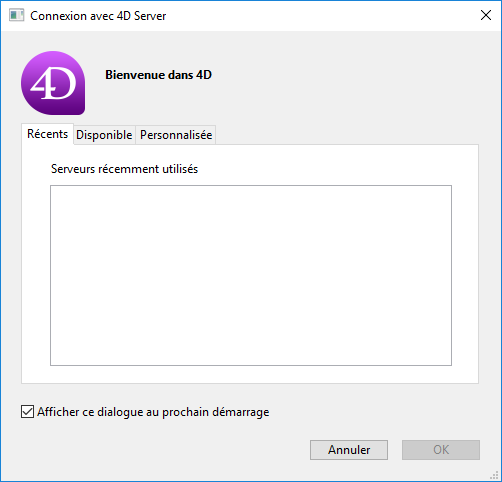Viewport: 502px width, 482px height.
Task: Click the window icon in title bar
Action: click(x=16, y=15)
